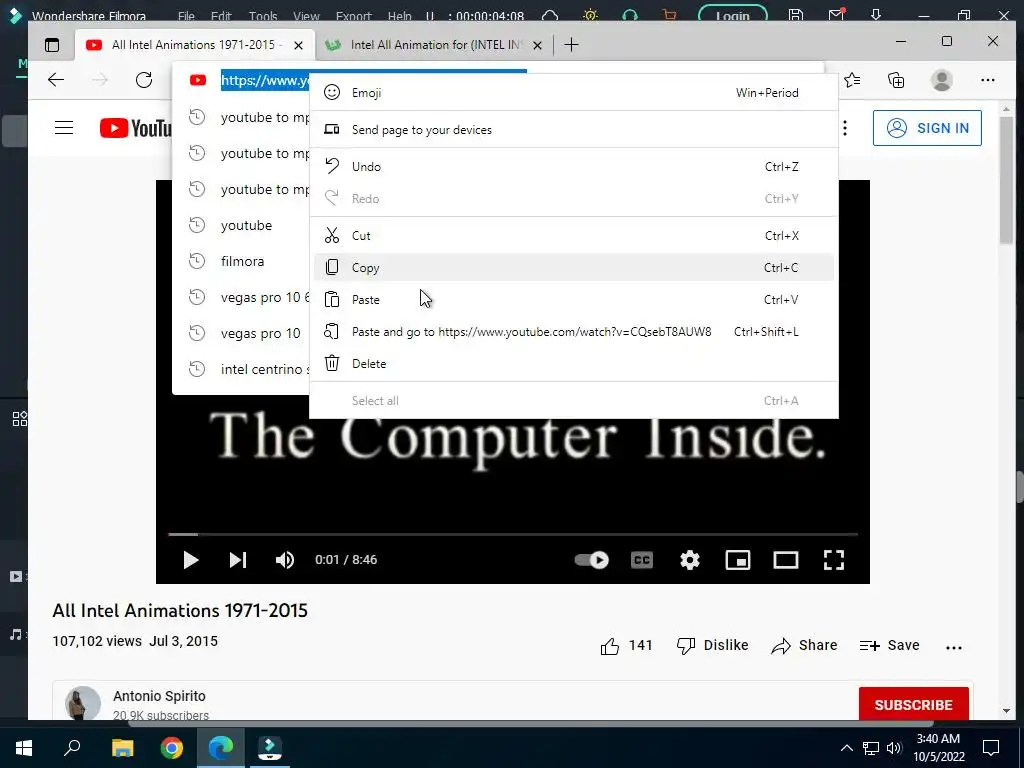The width and height of the screenshot is (1024, 768).
Task: Open a new browser tab
Action: 571,44
